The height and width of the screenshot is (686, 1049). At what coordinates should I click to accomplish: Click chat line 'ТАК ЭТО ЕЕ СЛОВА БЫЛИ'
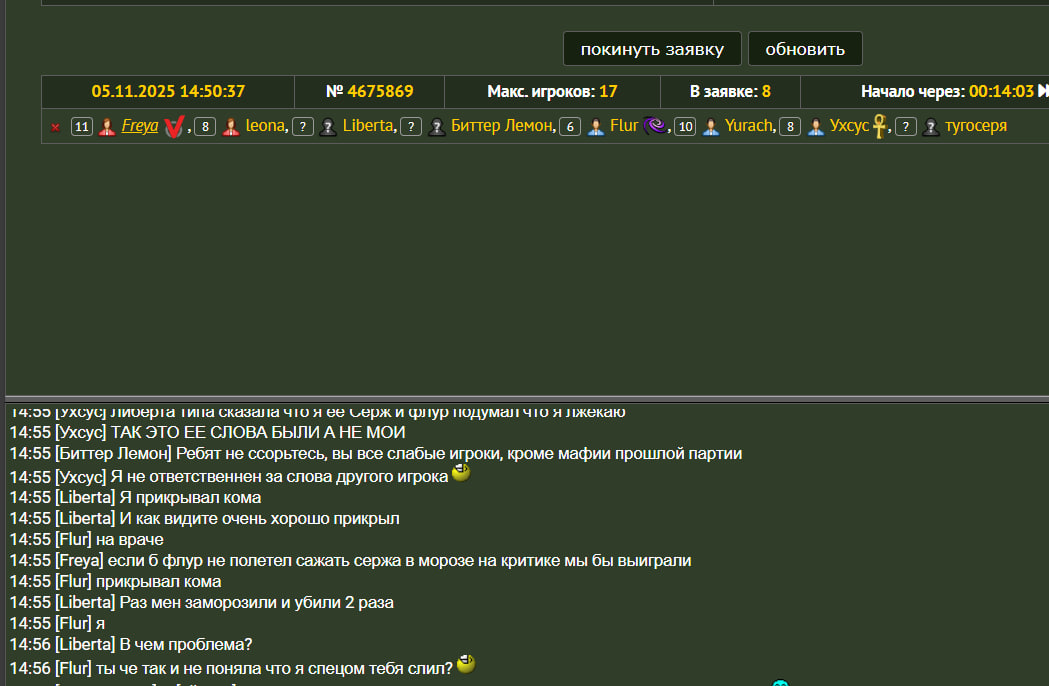pyautogui.click(x=258, y=432)
